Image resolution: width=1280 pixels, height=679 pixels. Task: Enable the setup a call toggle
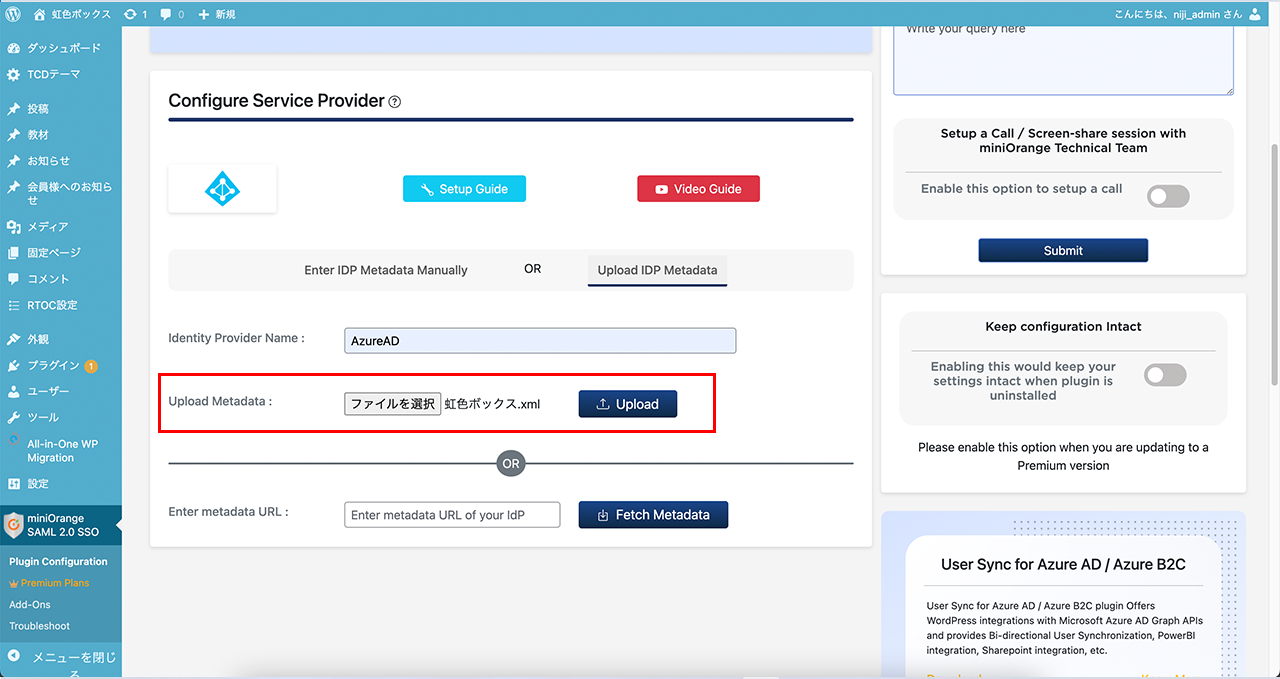click(1168, 196)
